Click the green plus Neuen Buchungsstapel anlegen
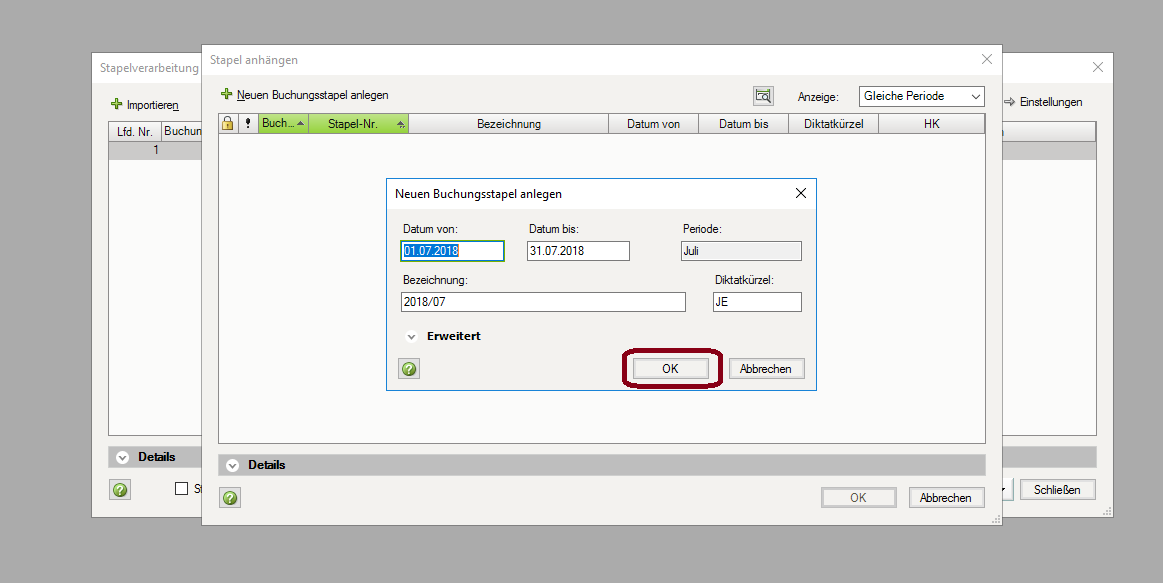This screenshot has height=583, width=1163. (x=227, y=95)
